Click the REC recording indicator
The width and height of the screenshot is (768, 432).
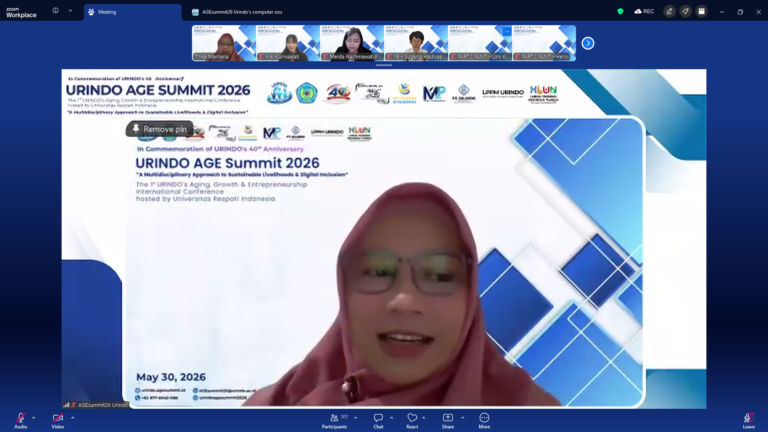(644, 11)
